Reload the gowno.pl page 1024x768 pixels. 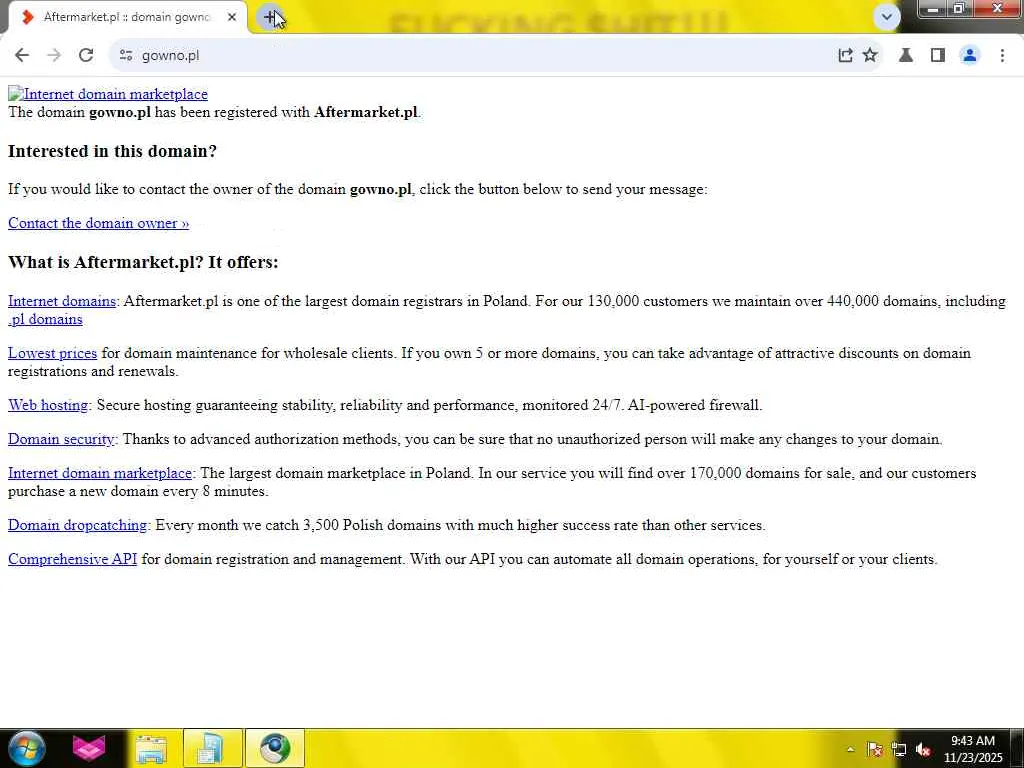pyautogui.click(x=86, y=56)
